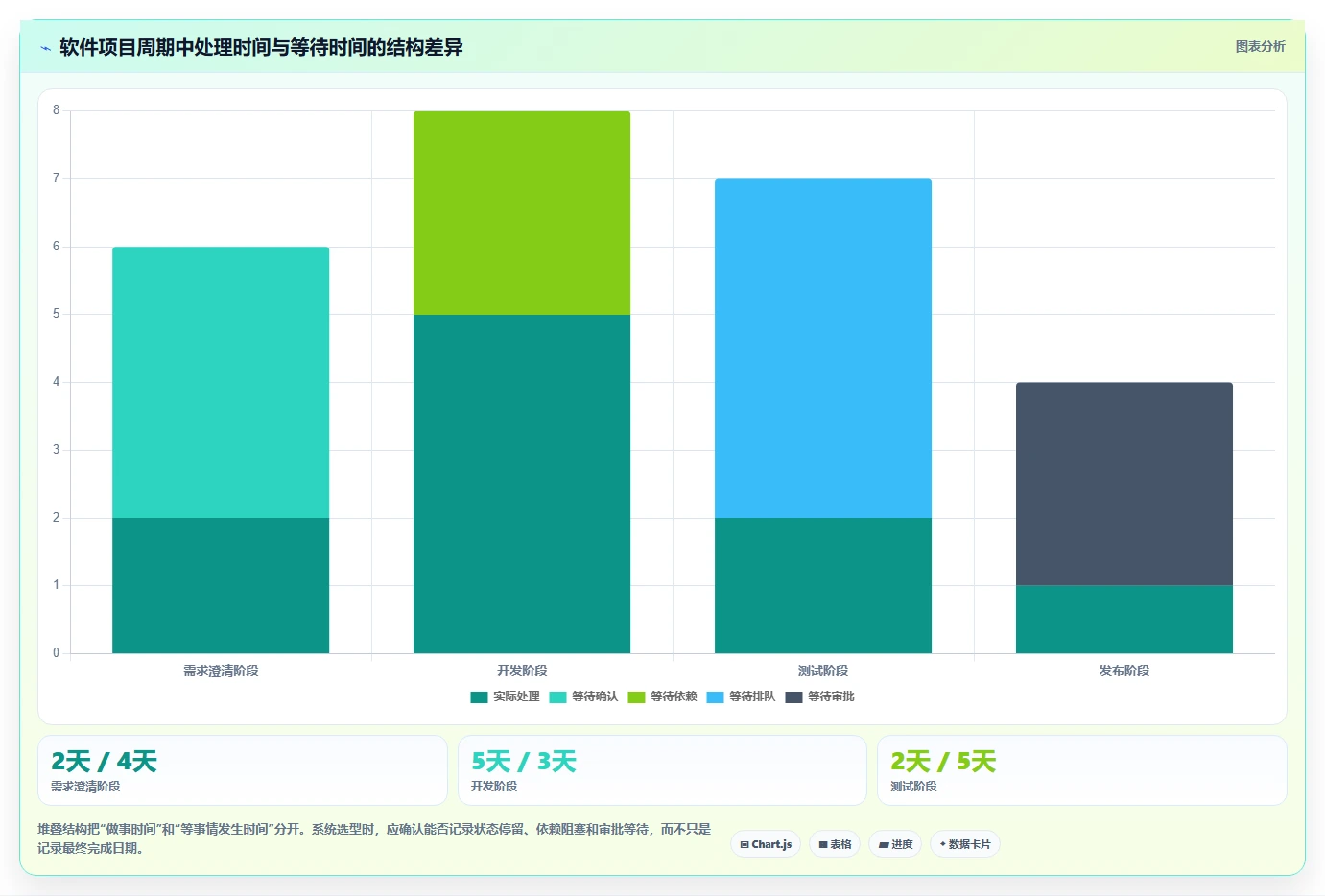Click the footnote text starting with 堆叠结构把
This screenshot has height=896, width=1325.
point(374,838)
